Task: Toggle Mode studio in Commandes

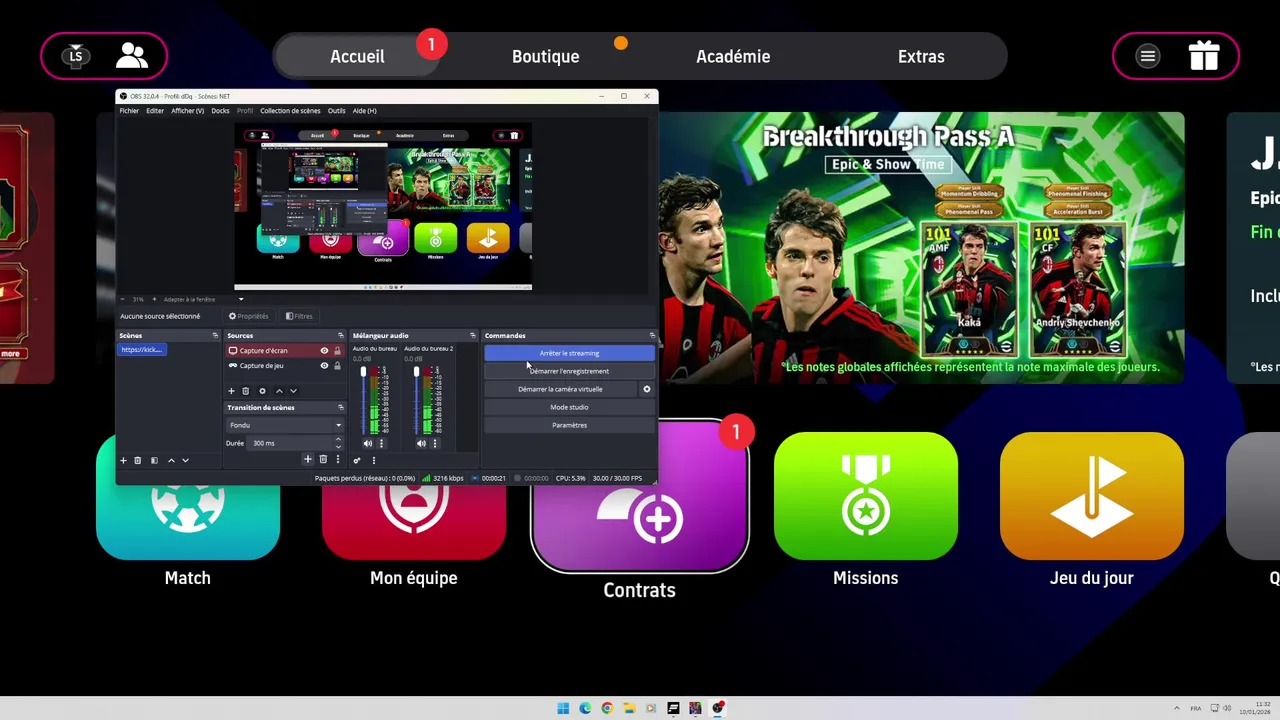Action: 569,407
